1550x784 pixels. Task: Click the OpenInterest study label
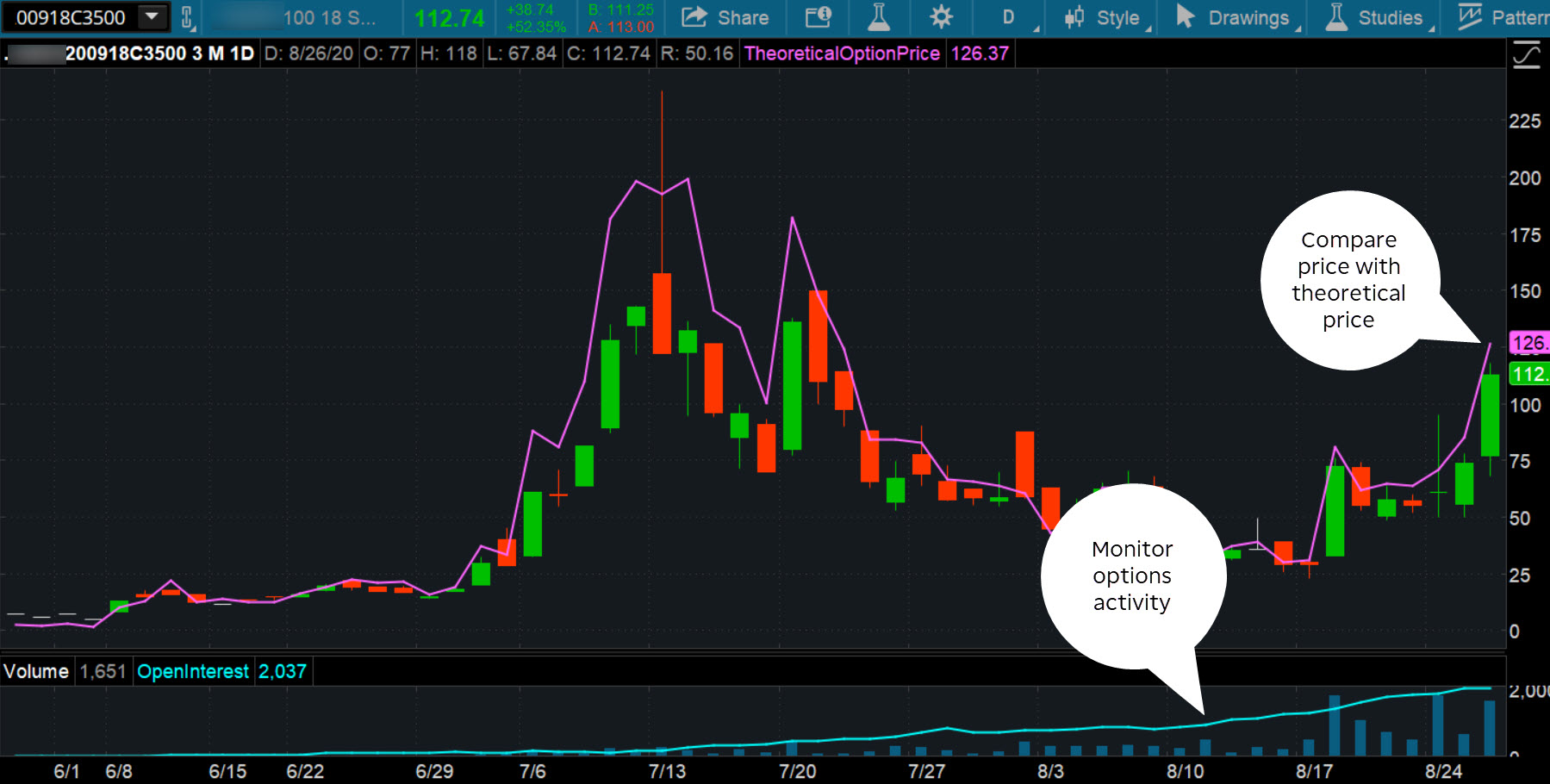[193, 671]
